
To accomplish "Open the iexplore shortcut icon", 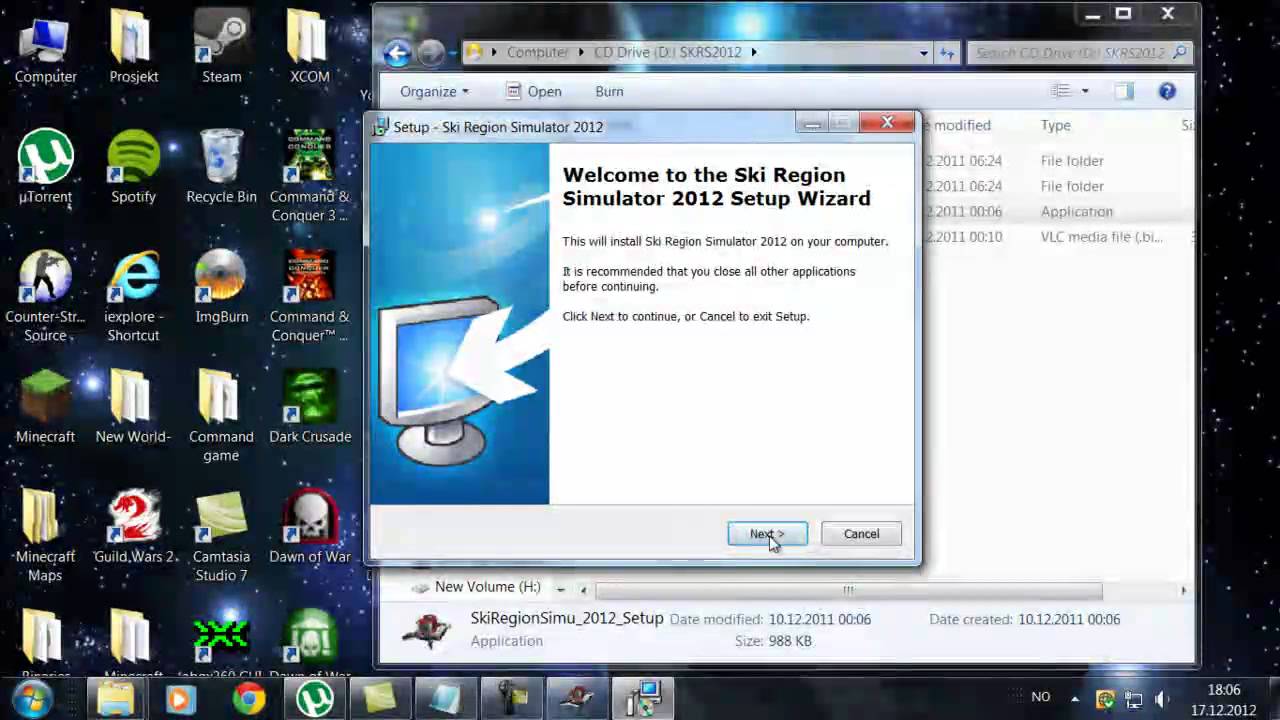I will point(133,296).
